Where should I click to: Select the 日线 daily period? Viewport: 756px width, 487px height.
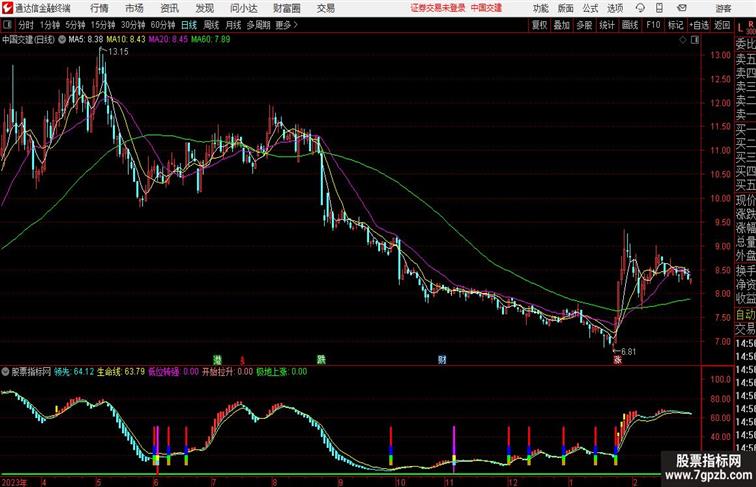coord(189,25)
